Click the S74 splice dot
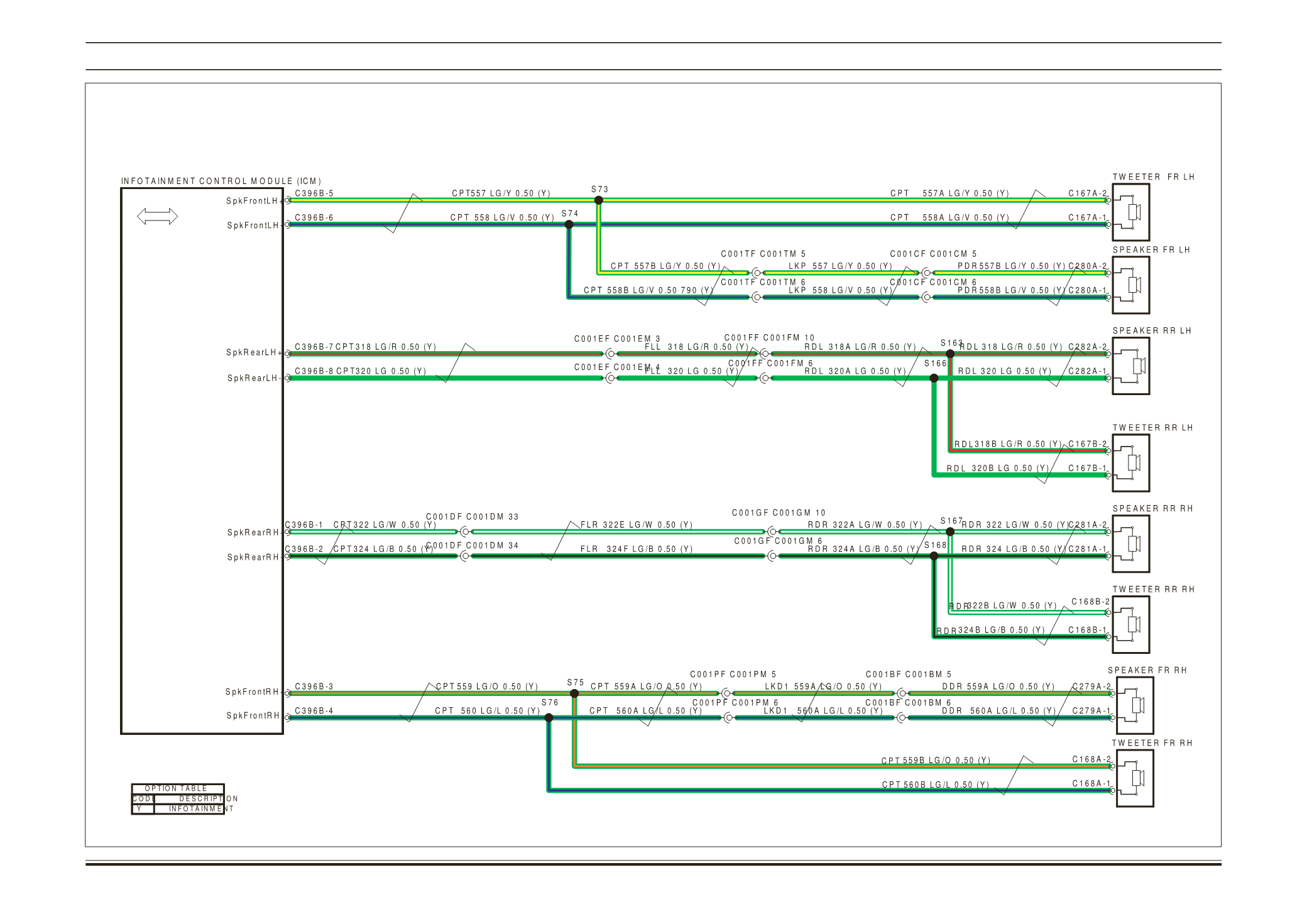Image resolution: width=1307 pixels, height=924 pixels. (x=569, y=224)
